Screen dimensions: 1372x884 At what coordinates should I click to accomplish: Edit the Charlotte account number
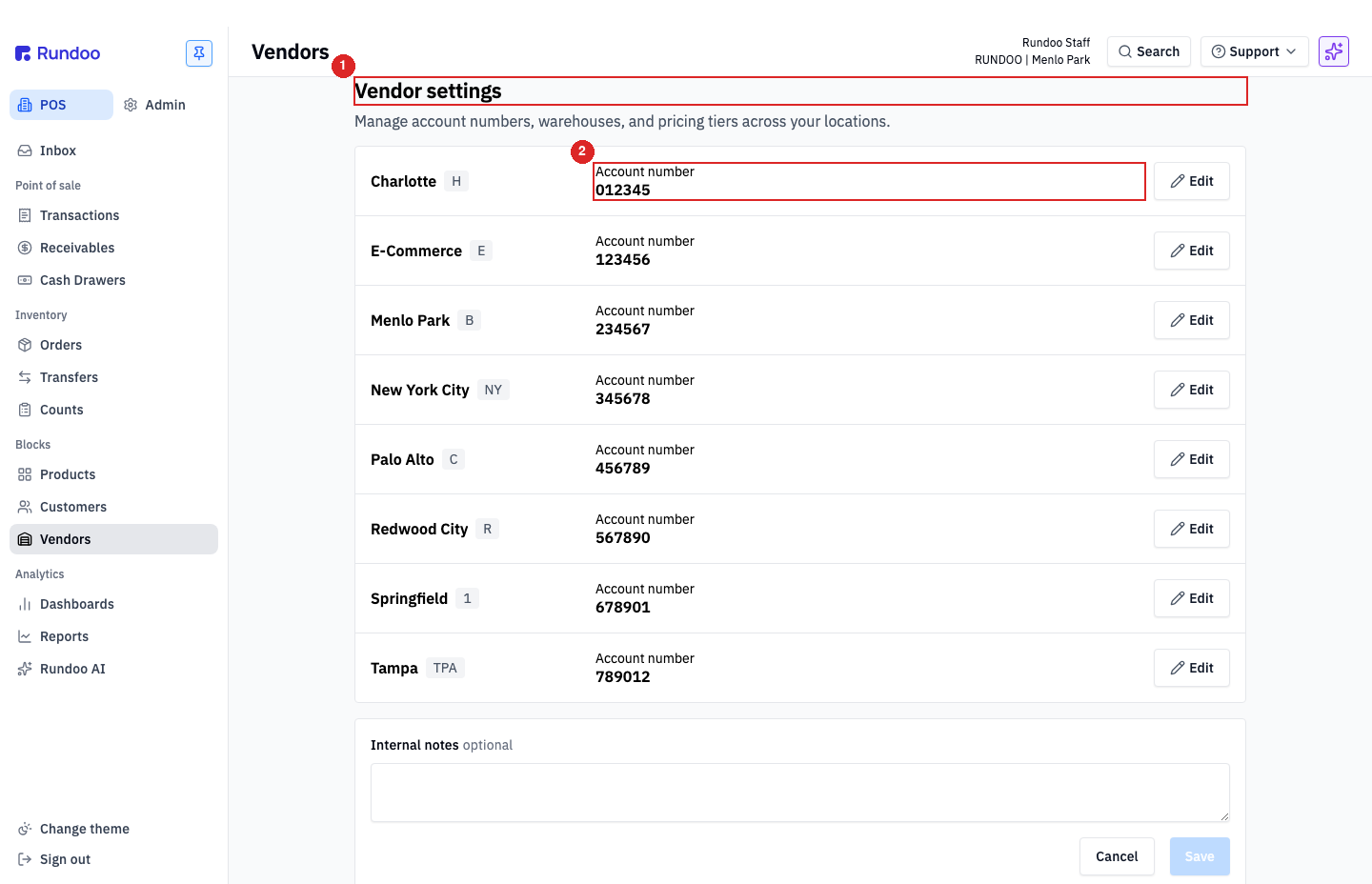[1191, 181]
